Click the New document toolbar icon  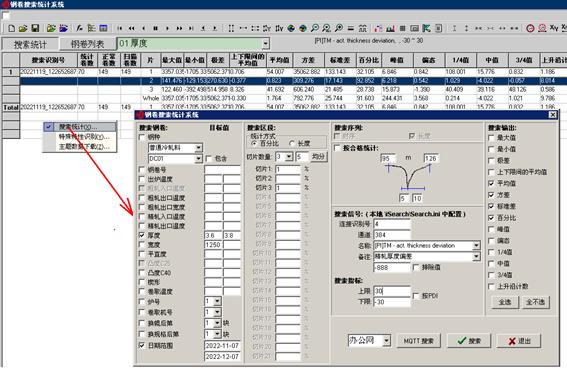pos(11,28)
